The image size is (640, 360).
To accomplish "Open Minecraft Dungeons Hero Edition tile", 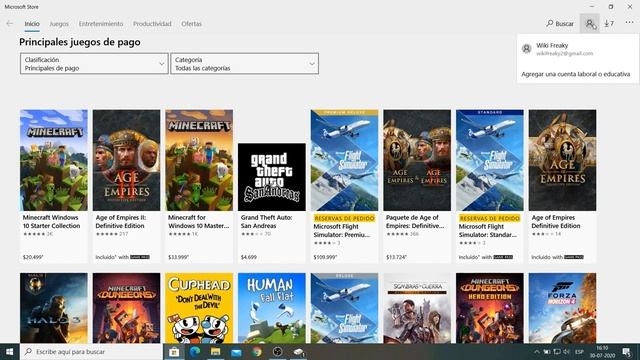I will [489, 308].
